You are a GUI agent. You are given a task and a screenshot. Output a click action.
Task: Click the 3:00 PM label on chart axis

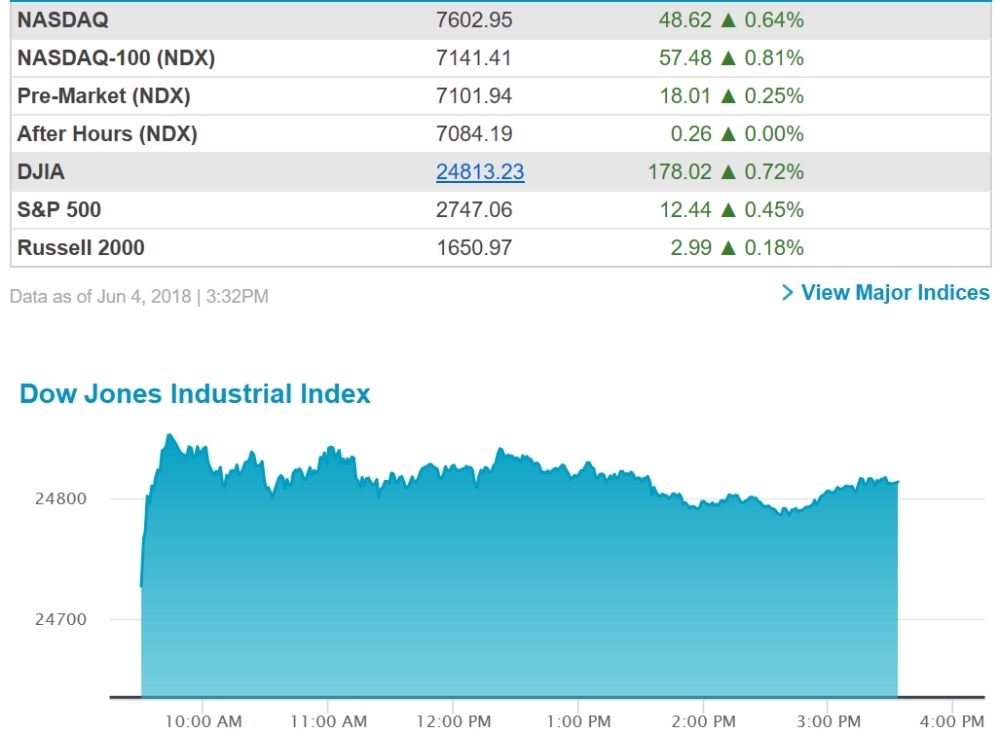tap(830, 721)
